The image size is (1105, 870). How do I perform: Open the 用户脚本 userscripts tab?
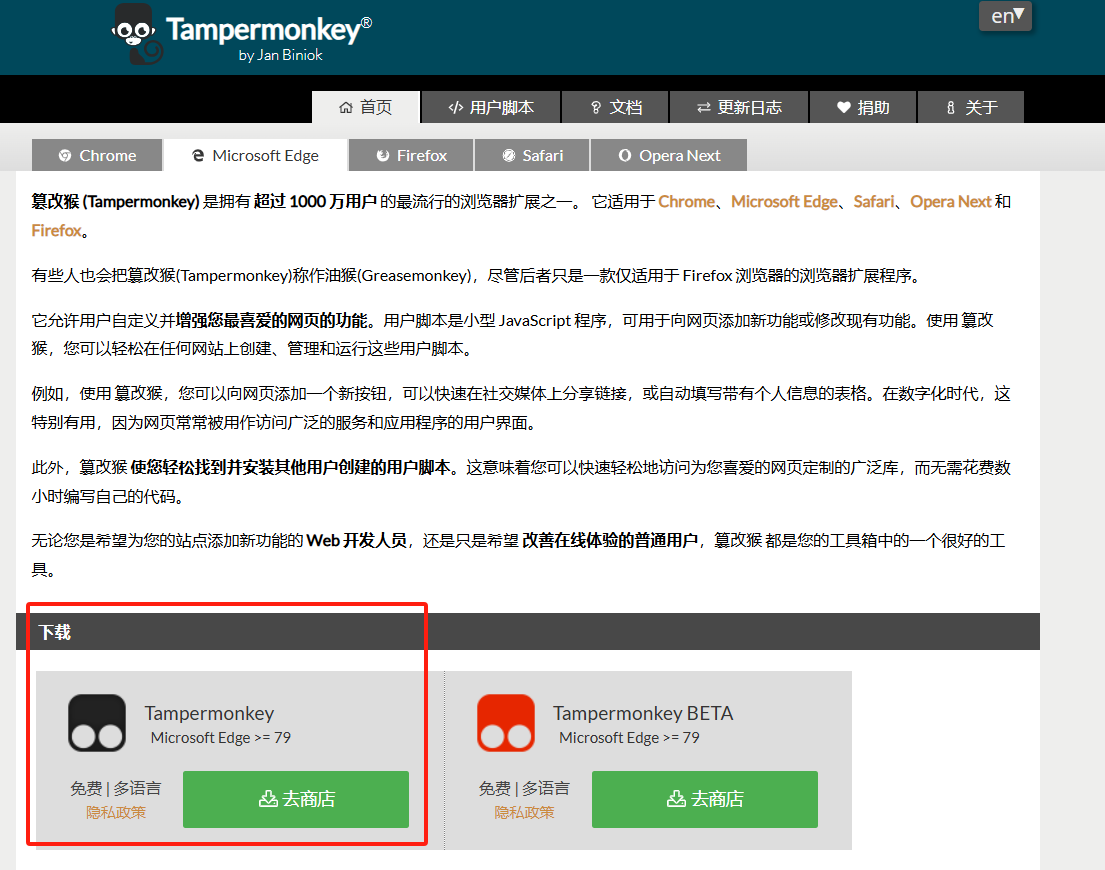click(x=491, y=107)
